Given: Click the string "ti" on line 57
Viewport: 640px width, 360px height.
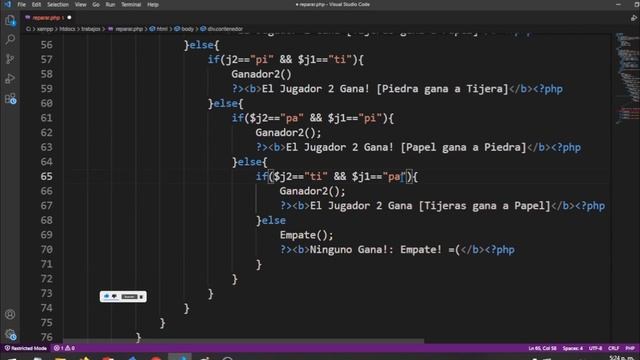Looking at the screenshot, I should (340, 60).
